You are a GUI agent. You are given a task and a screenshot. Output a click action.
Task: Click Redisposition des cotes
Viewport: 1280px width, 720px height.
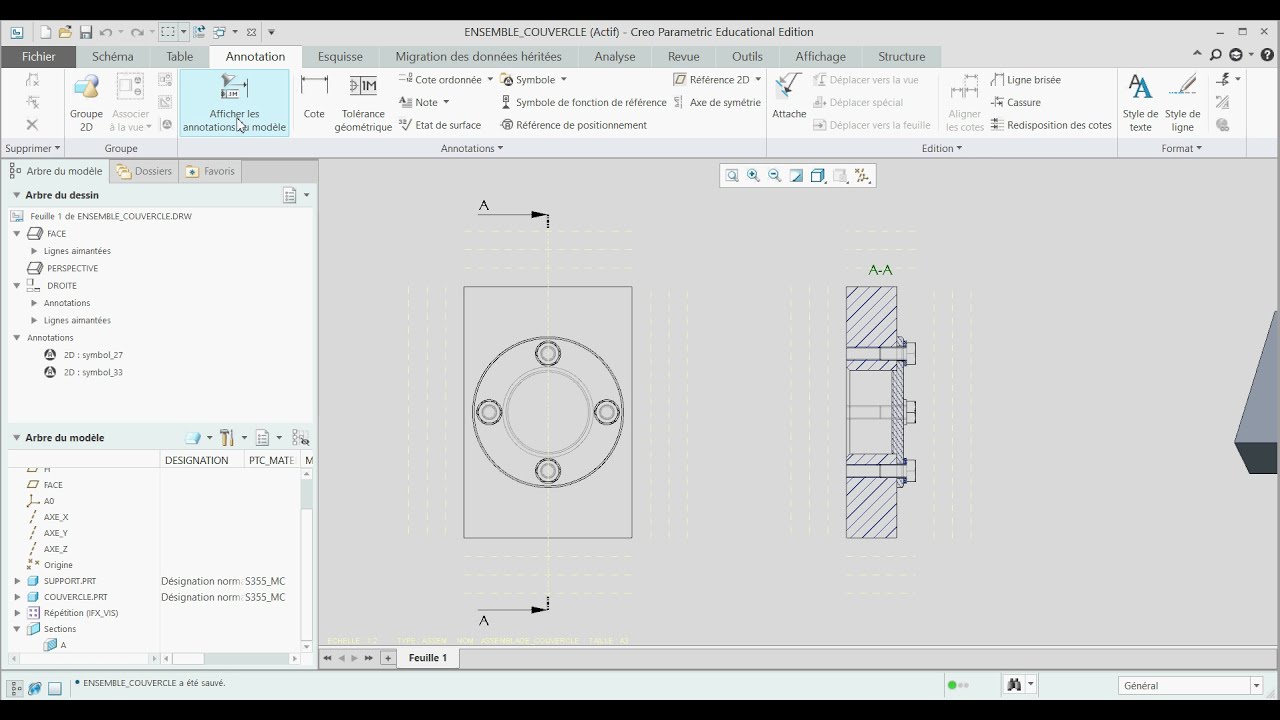pyautogui.click(x=1051, y=125)
